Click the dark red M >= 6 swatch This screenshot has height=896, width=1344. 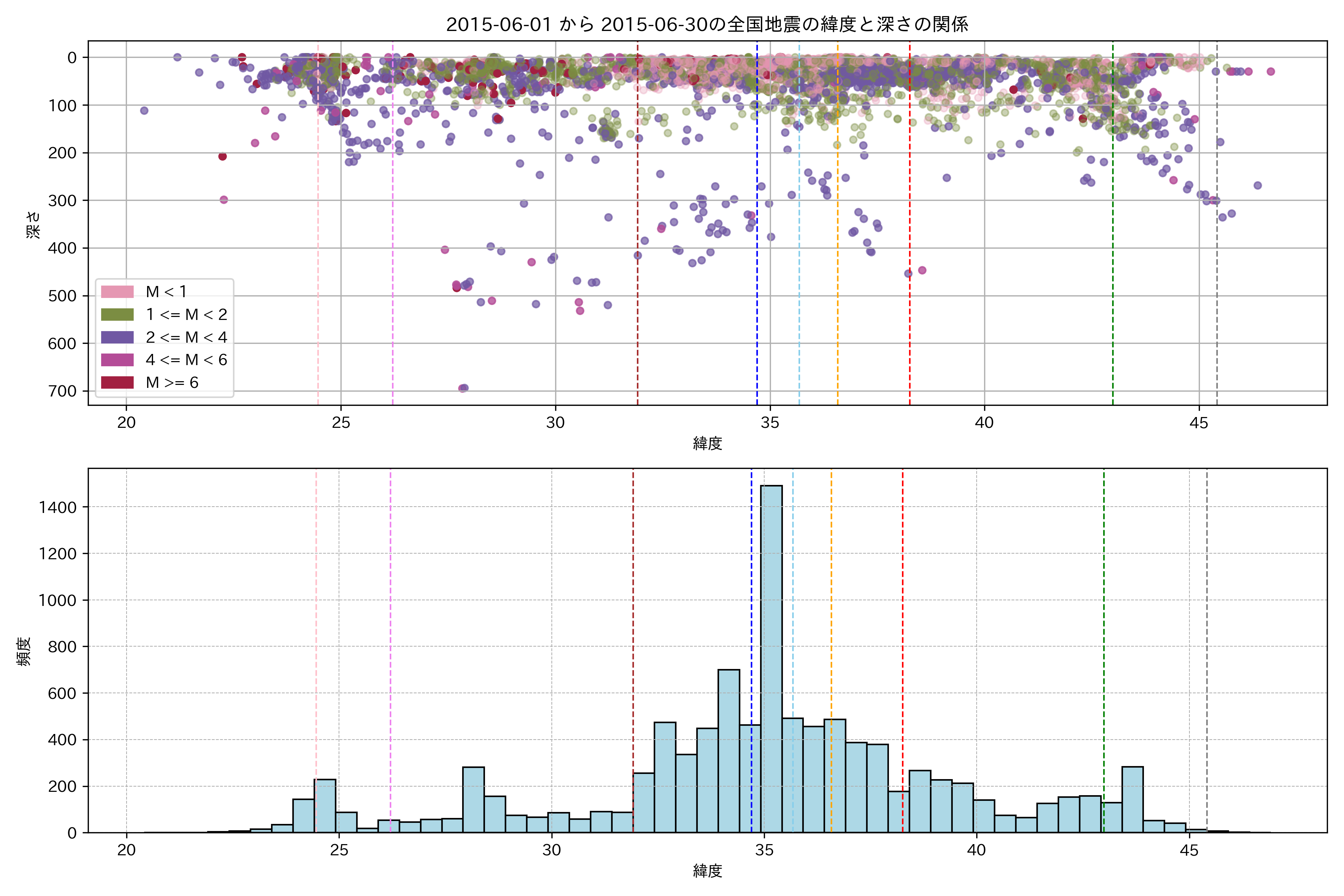[117, 382]
